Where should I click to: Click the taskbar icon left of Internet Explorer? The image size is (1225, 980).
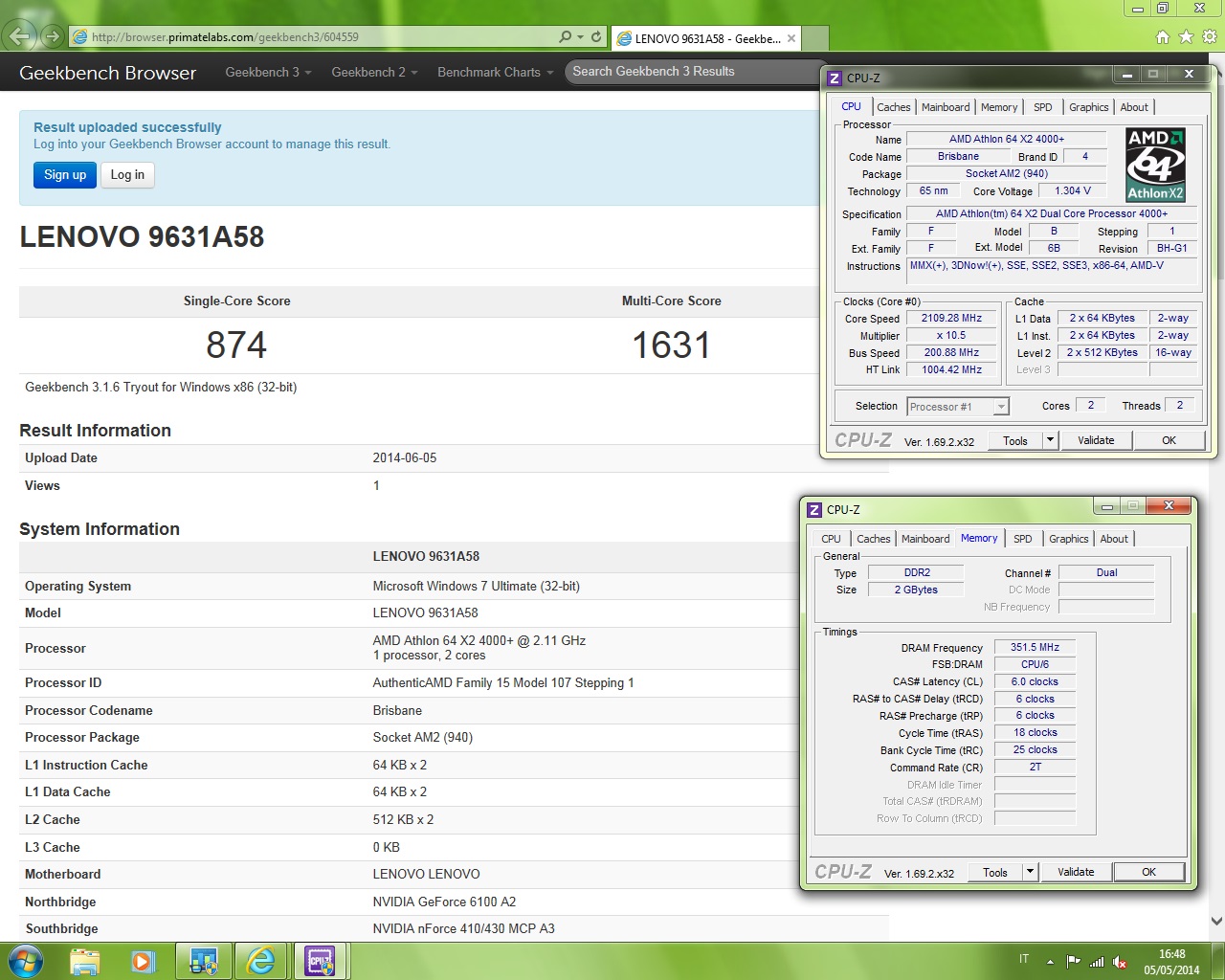(x=203, y=961)
